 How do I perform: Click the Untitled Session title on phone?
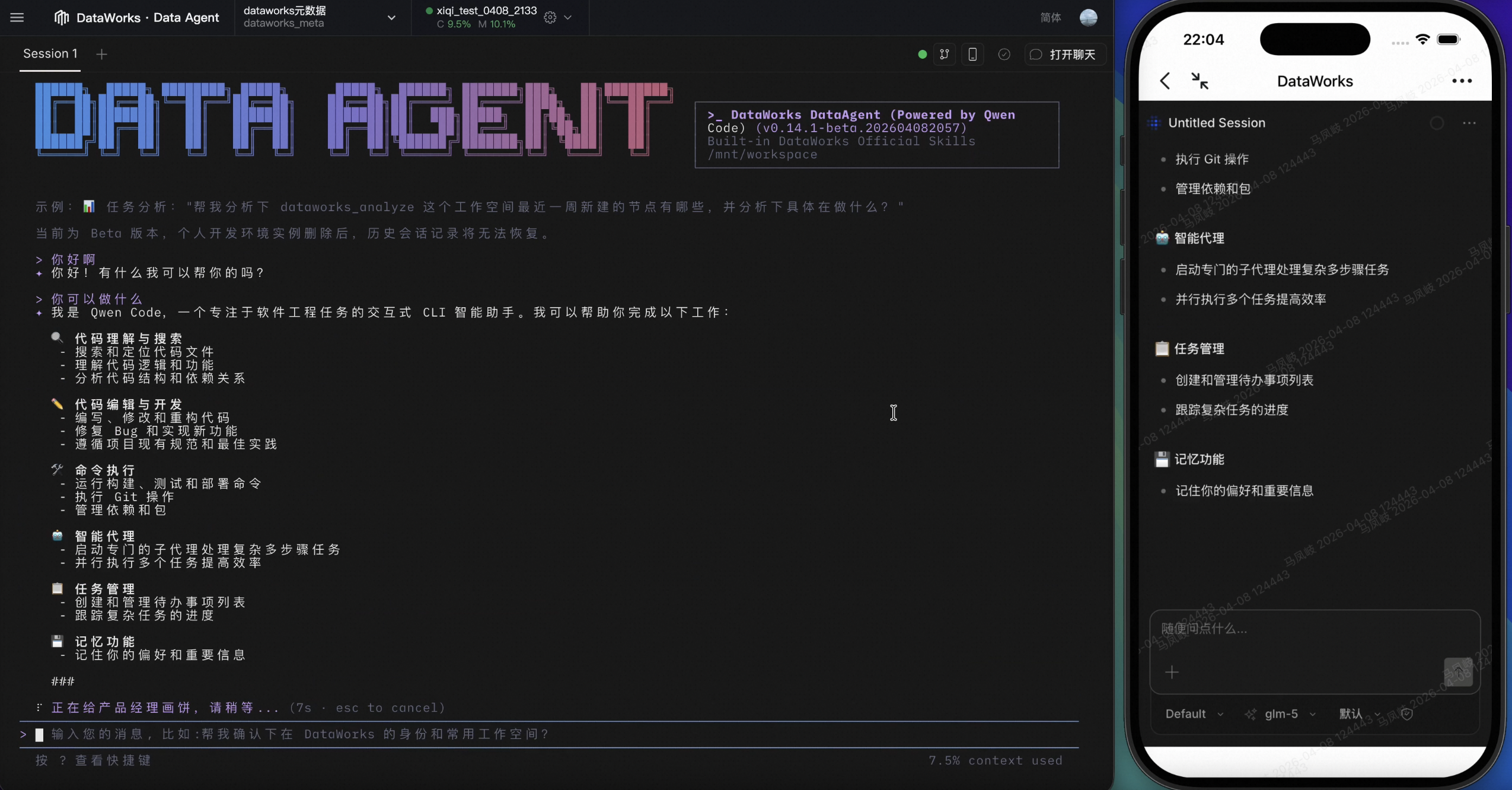point(1217,123)
